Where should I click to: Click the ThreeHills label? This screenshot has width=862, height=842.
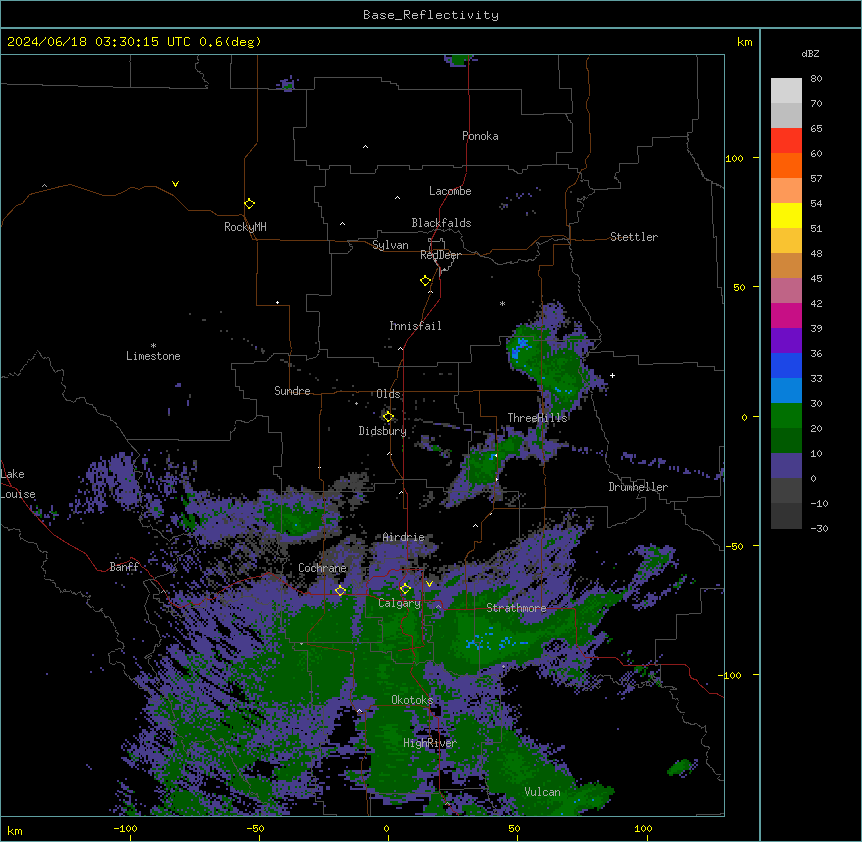click(537, 418)
